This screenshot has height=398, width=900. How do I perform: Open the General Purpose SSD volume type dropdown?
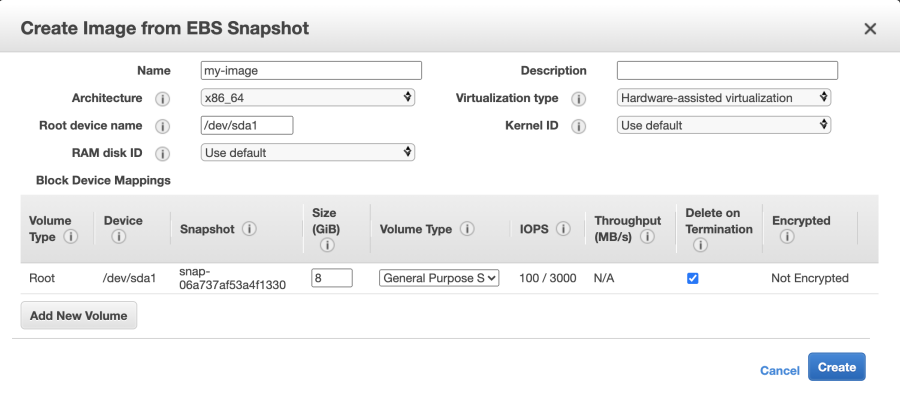tap(439, 278)
